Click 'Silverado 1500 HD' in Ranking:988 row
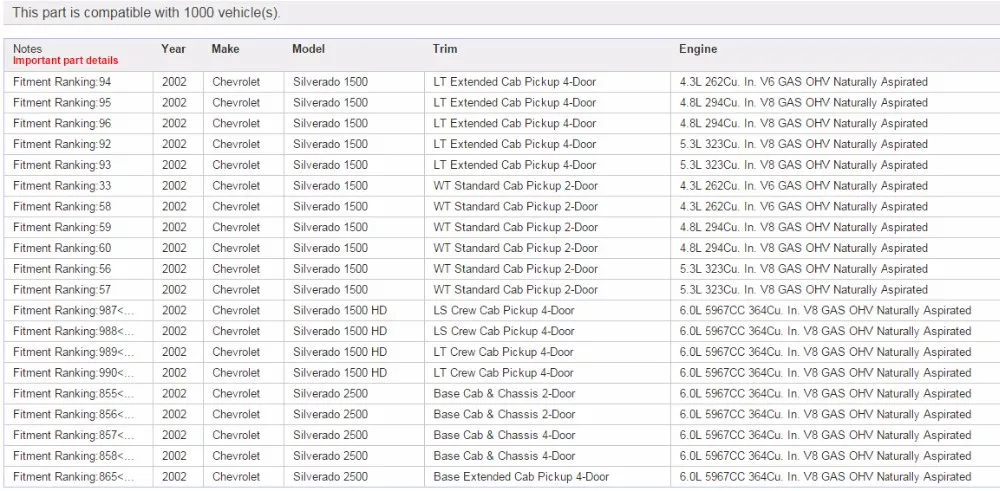Image resolution: width=1000 pixels, height=491 pixels. click(x=340, y=332)
